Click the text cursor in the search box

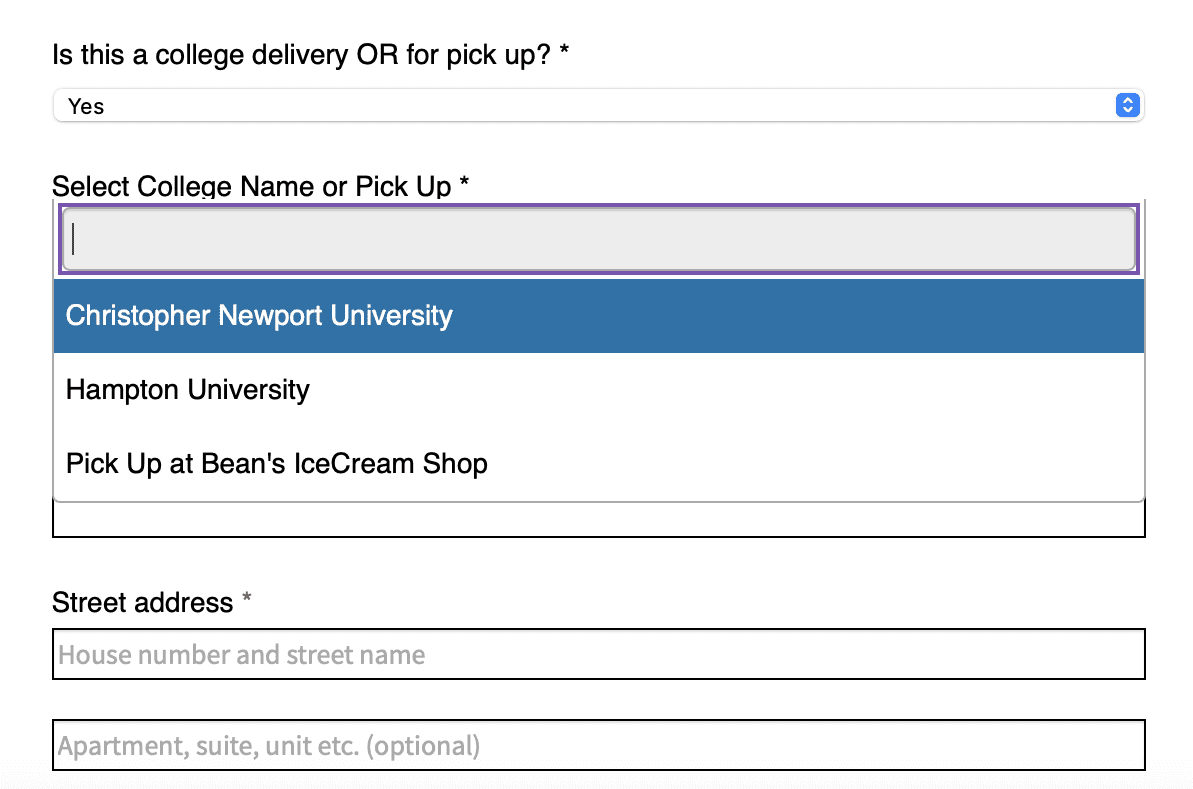coord(74,240)
